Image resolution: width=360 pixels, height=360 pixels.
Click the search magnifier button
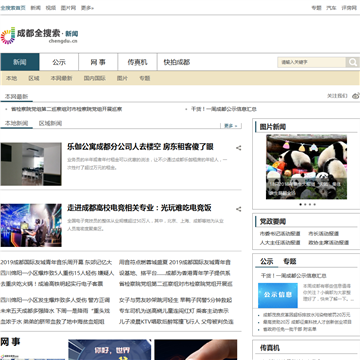pyautogui.click(x=352, y=62)
